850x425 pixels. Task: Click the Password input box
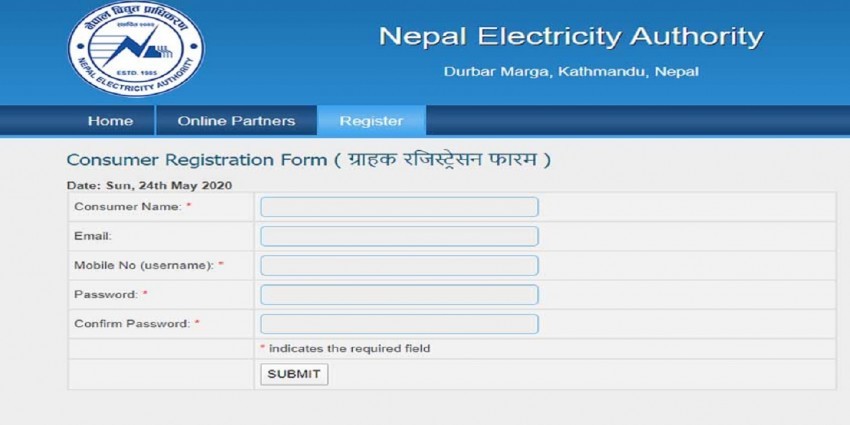pyautogui.click(x=399, y=295)
